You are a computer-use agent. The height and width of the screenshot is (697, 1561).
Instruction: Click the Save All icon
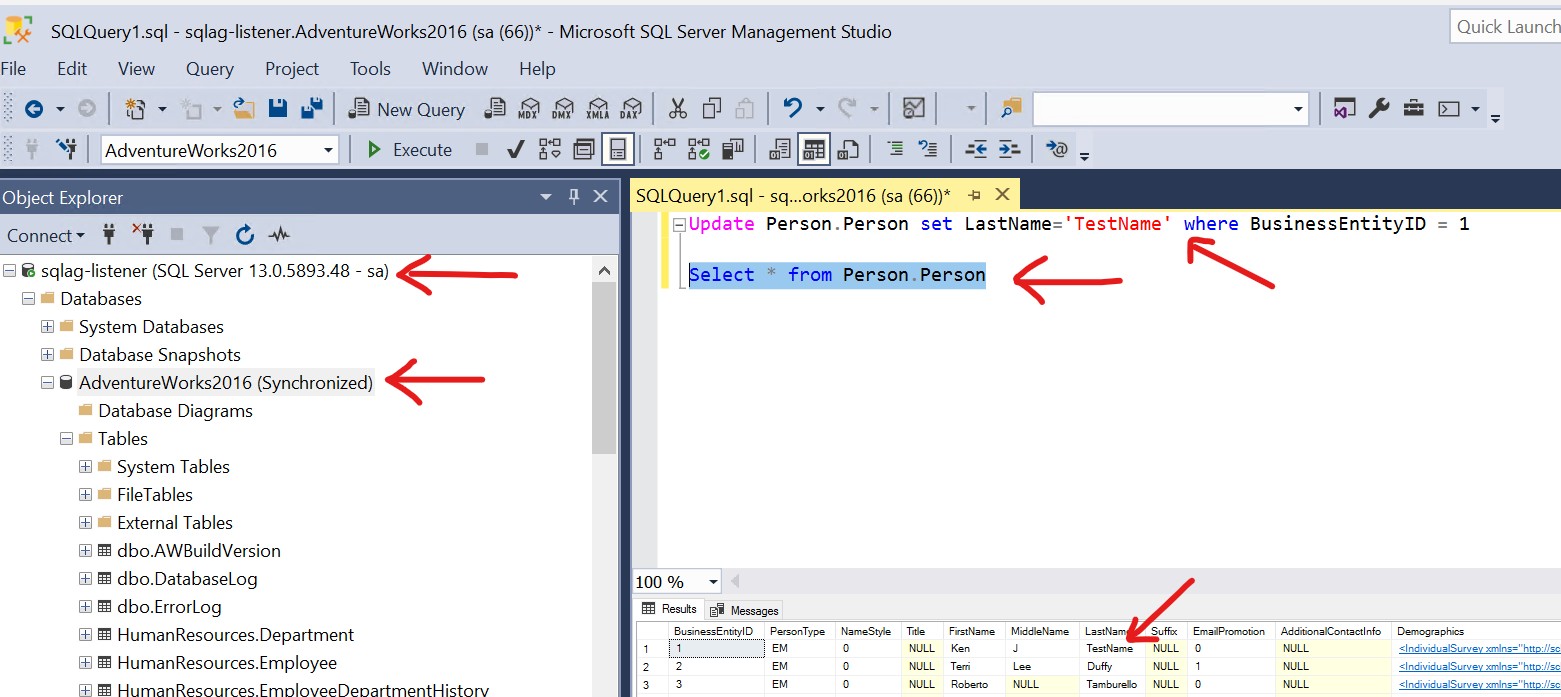coord(312,109)
